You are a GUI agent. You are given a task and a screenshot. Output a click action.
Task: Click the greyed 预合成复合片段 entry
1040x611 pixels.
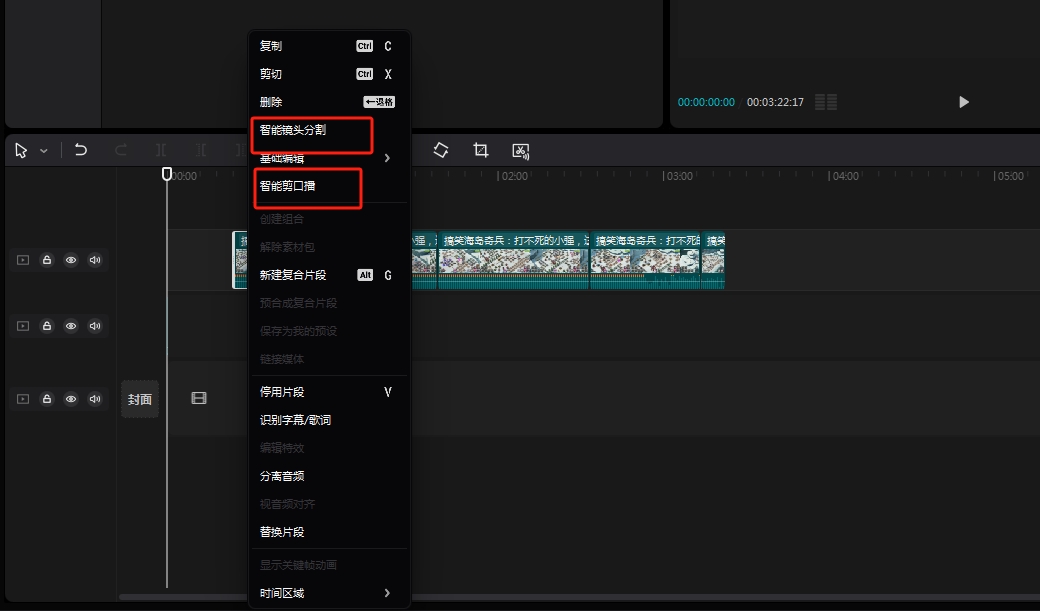click(329, 303)
